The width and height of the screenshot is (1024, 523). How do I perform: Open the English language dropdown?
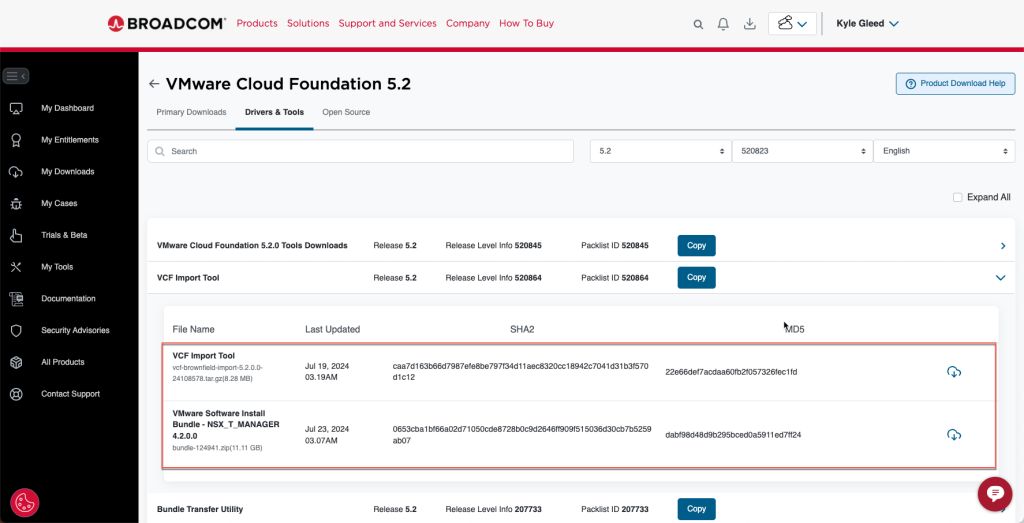pyautogui.click(x=943, y=151)
